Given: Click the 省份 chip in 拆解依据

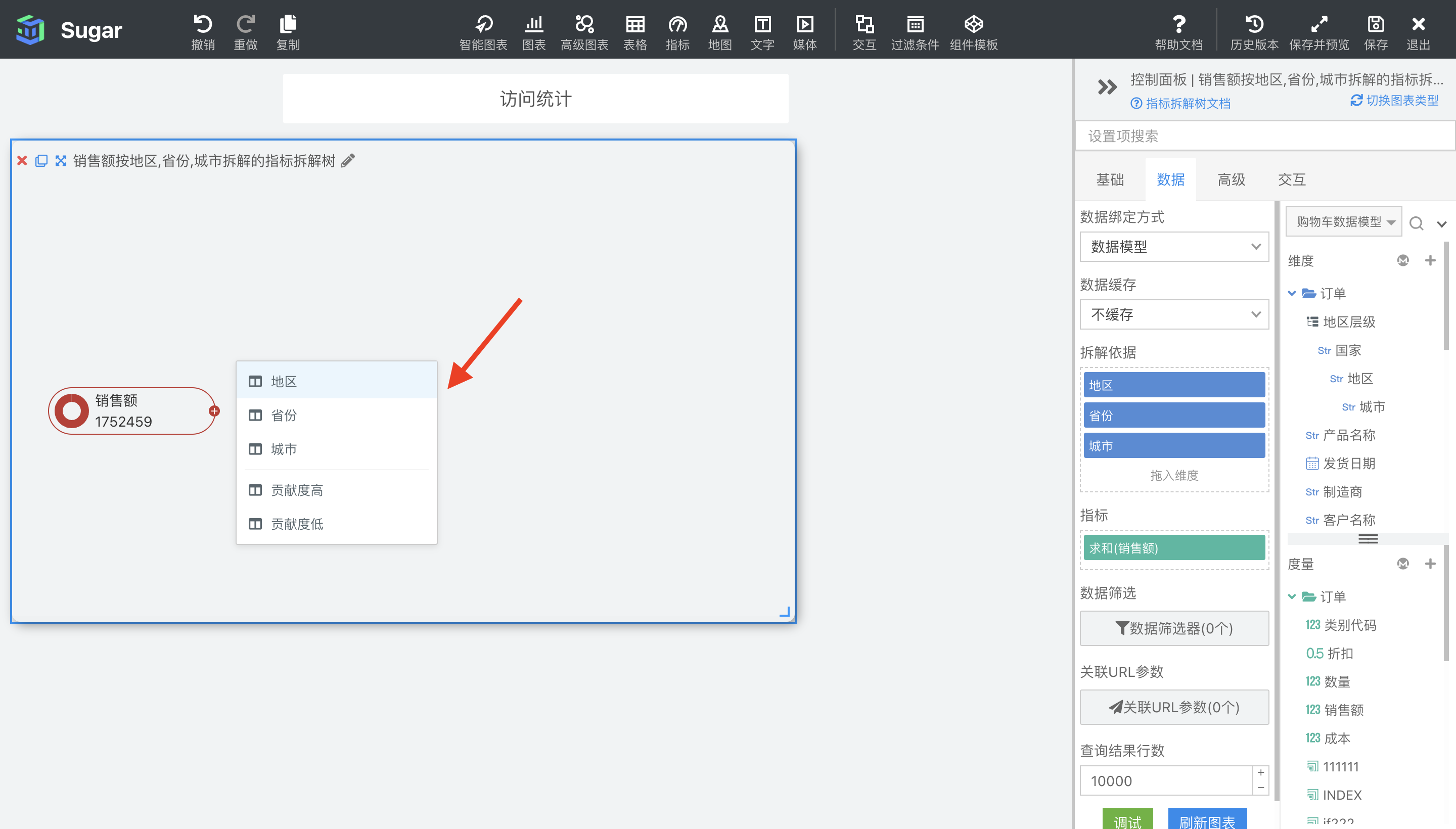Looking at the screenshot, I should 1174,416.
